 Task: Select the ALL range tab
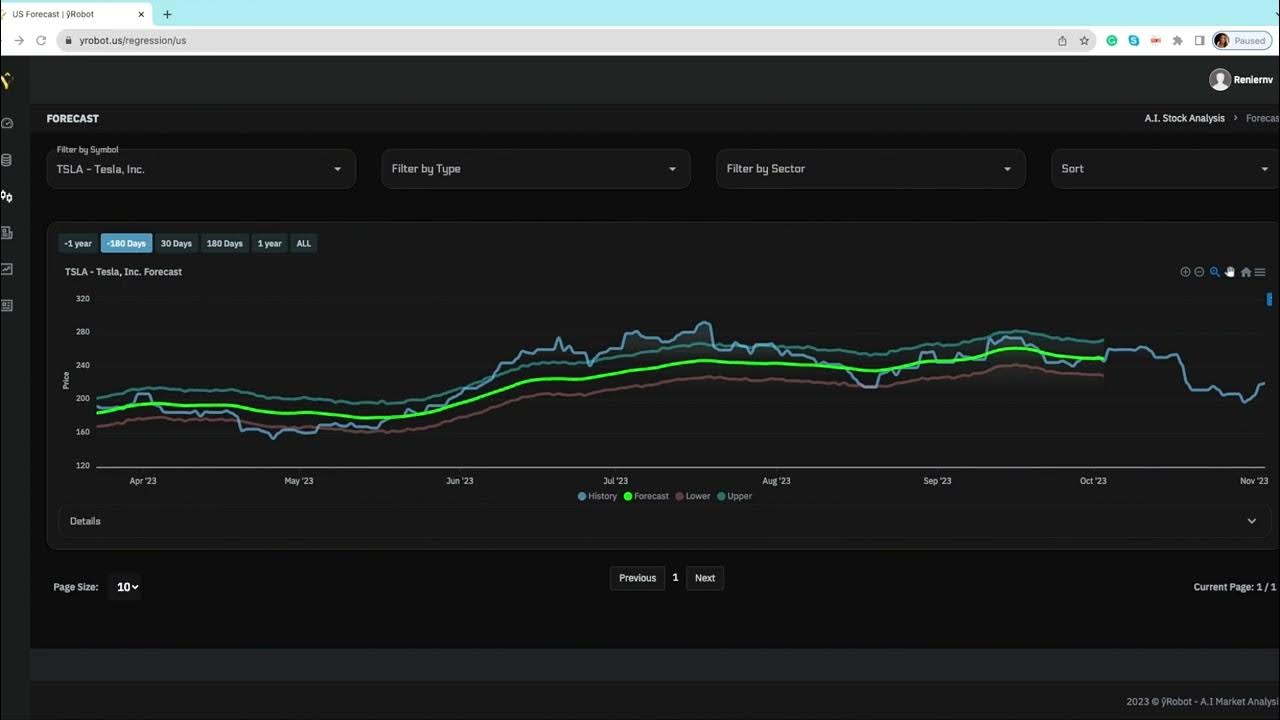(x=304, y=243)
